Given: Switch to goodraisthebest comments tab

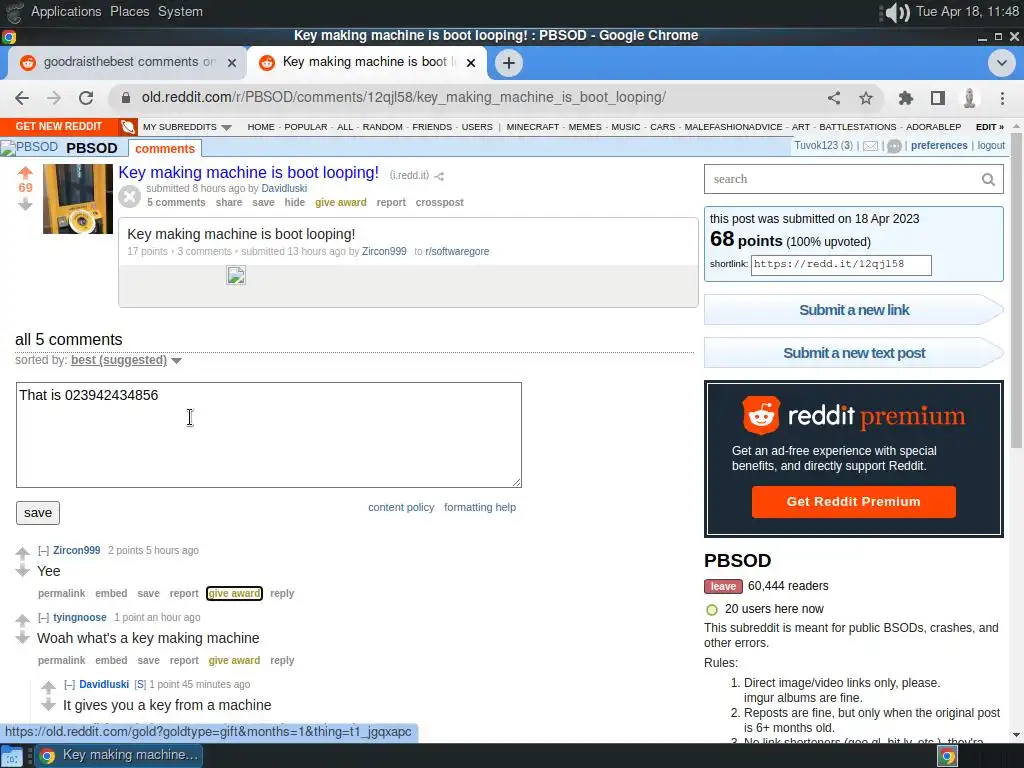Looking at the screenshot, I should tap(129, 62).
